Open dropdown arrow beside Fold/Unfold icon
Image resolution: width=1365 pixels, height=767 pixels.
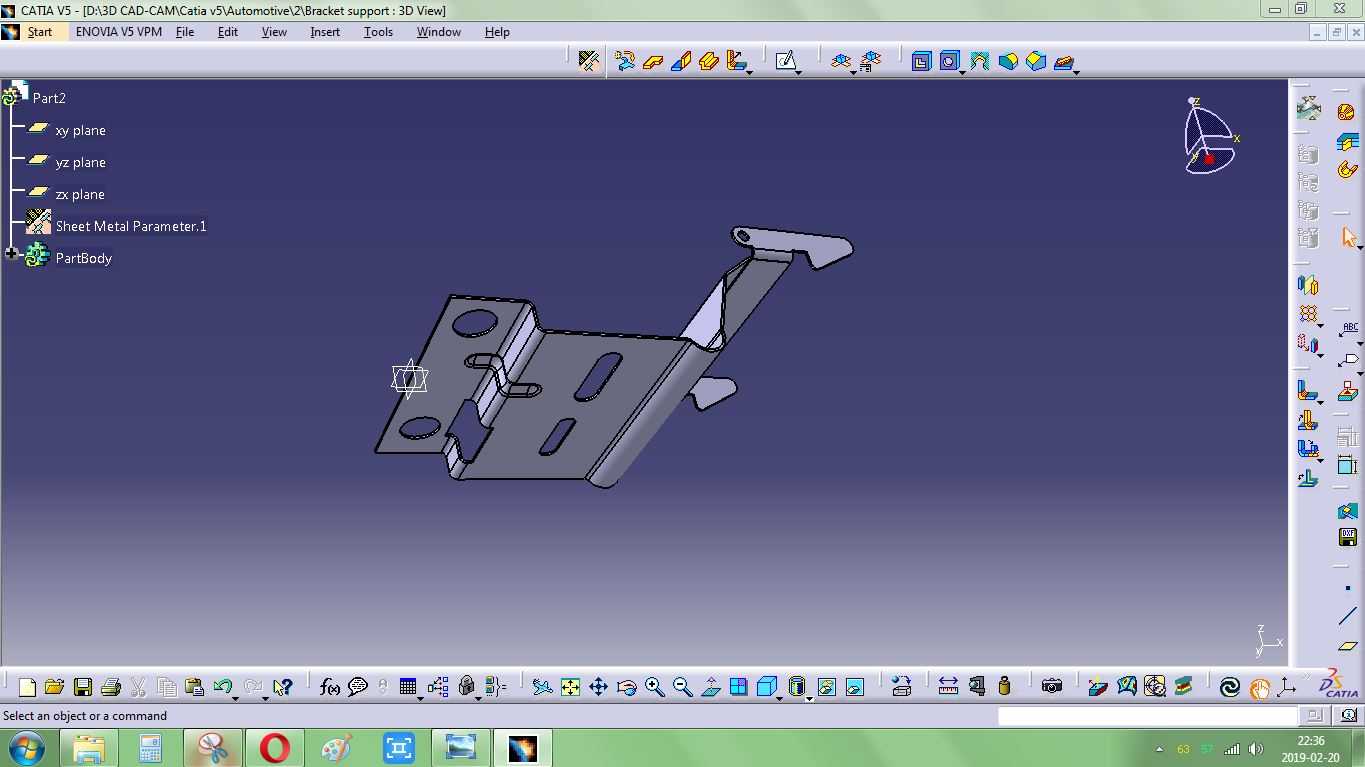pyautogui.click(x=854, y=71)
